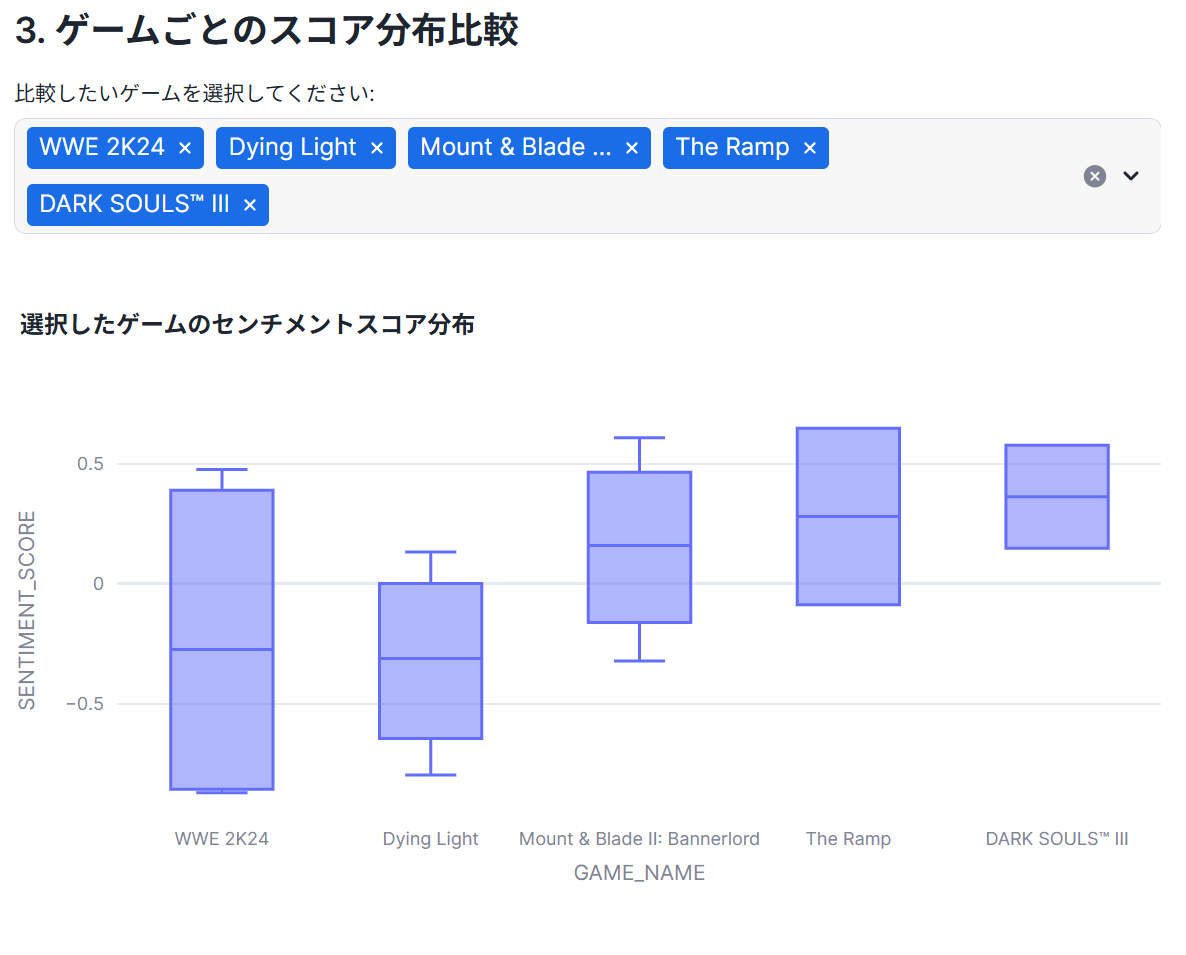The image size is (1186, 955).
Task: Remove The Ramp tag
Action: (x=810, y=148)
